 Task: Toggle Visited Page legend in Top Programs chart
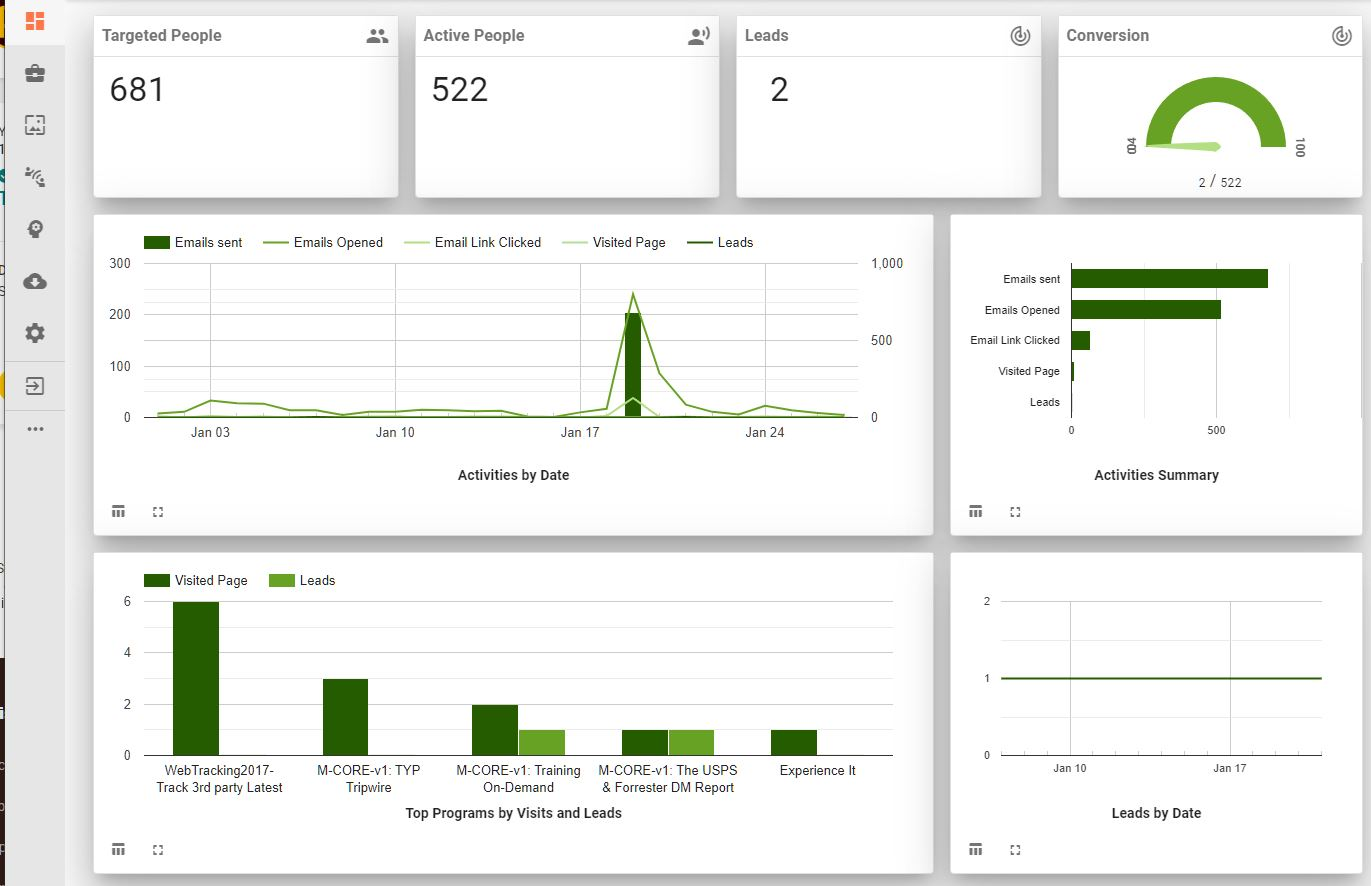(196, 580)
